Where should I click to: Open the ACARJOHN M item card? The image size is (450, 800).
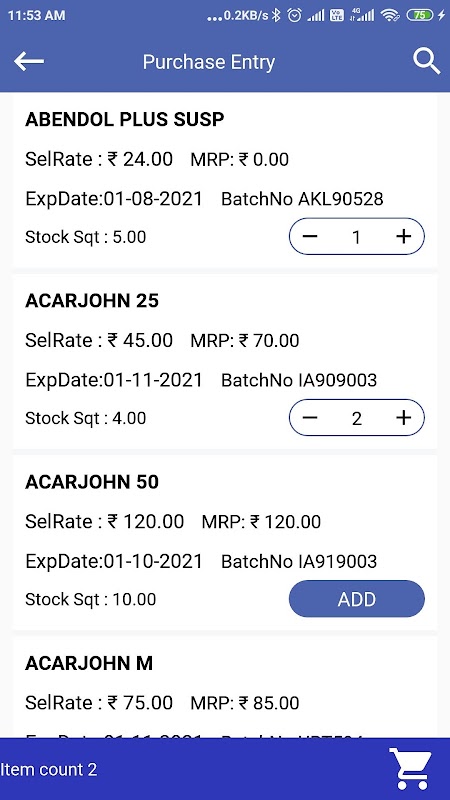coord(224,687)
